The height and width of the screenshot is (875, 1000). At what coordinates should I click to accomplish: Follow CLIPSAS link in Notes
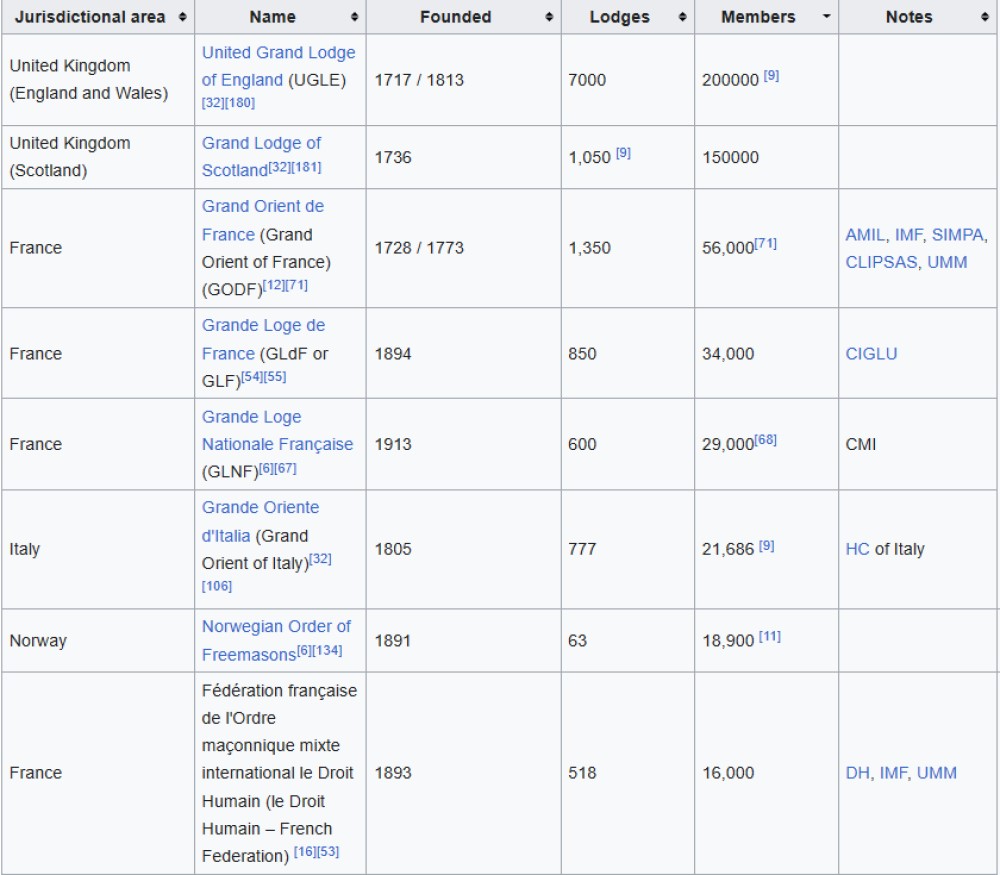(x=881, y=262)
